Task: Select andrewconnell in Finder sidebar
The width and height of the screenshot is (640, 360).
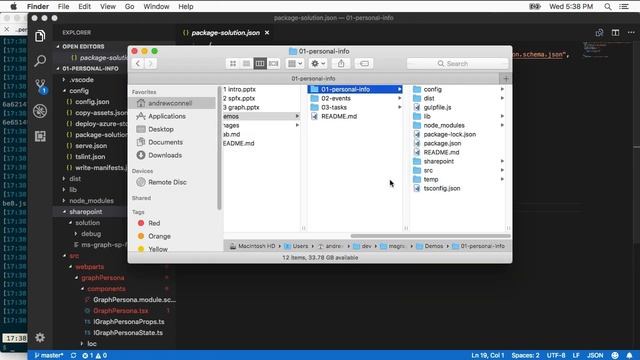Action: (171, 103)
